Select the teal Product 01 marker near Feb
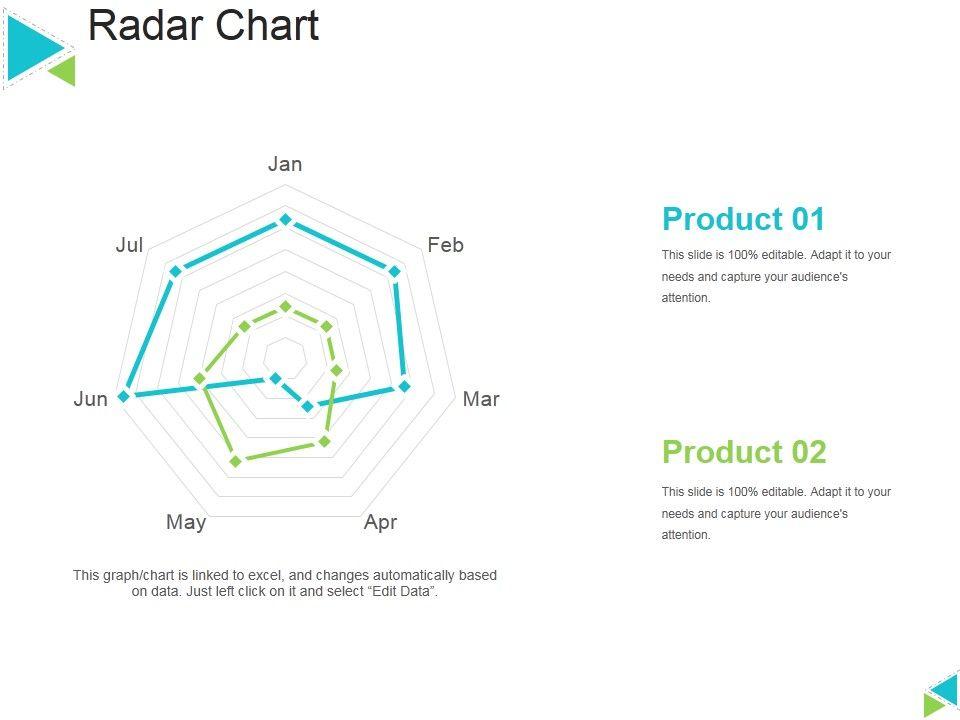This screenshot has width=960, height=720. [x=394, y=271]
